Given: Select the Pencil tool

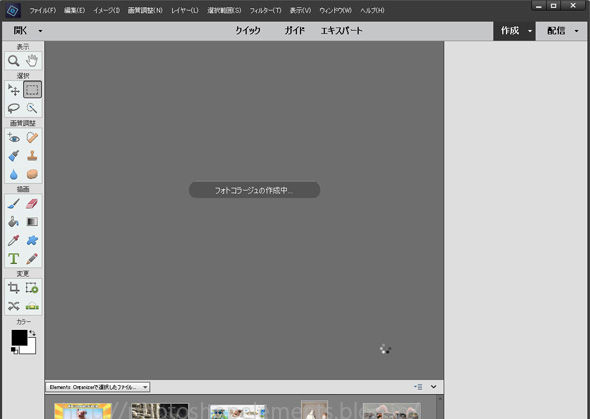Looking at the screenshot, I should pos(32,259).
